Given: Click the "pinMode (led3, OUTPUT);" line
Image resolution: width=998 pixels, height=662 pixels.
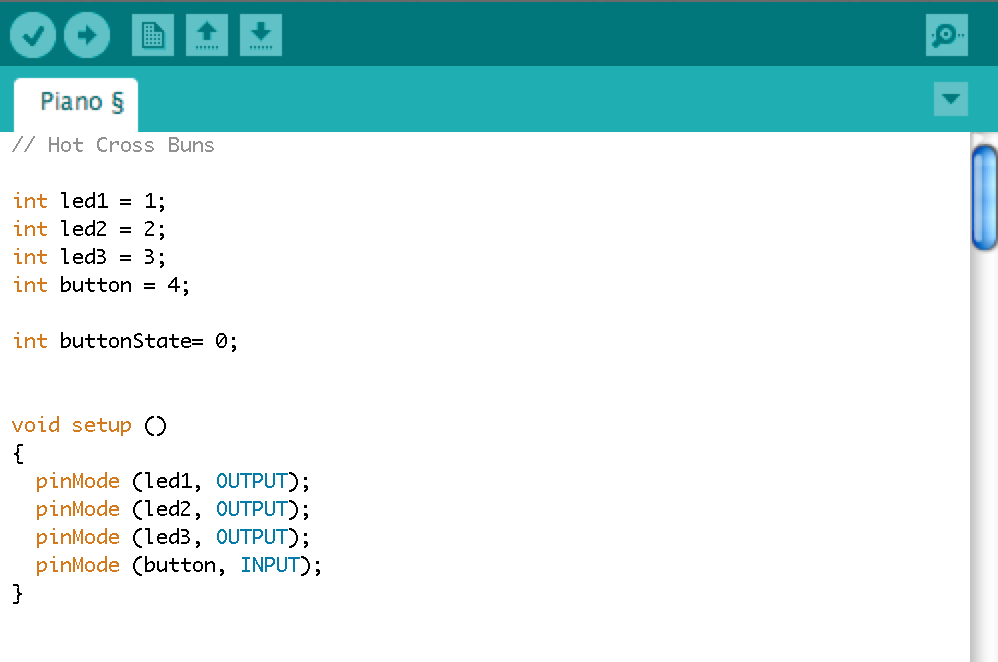Looking at the screenshot, I should coord(172,537).
